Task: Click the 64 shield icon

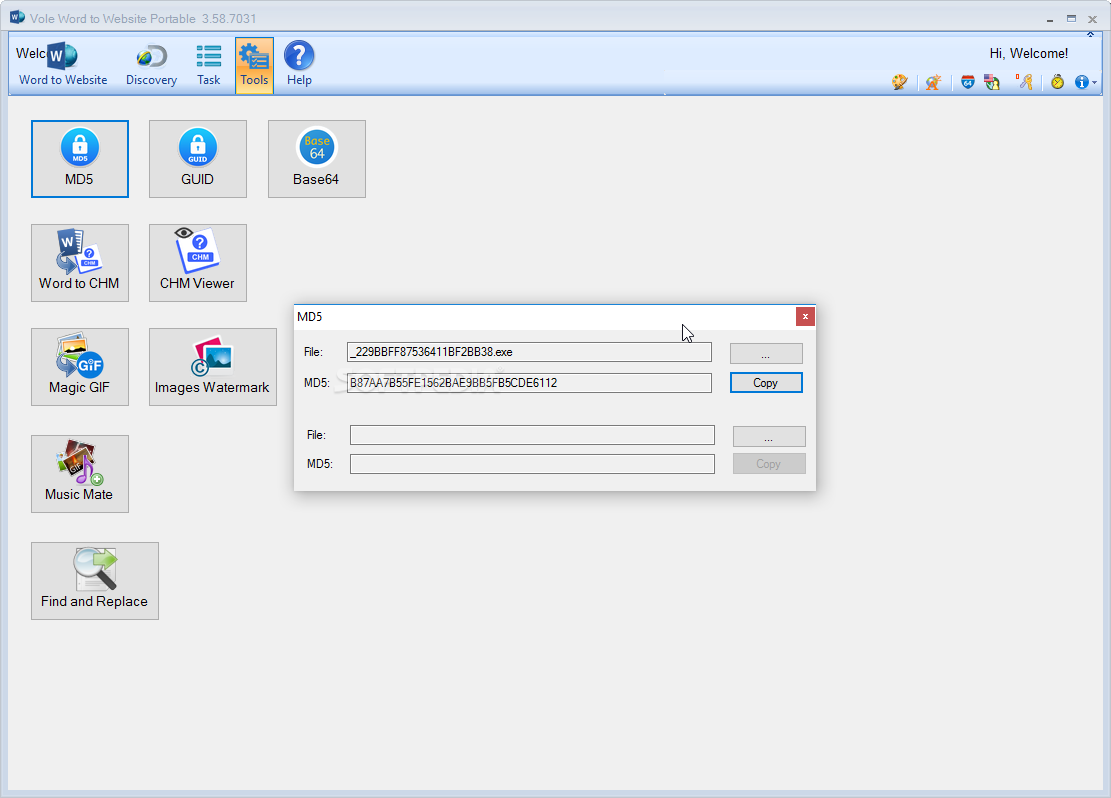Action: (x=967, y=82)
